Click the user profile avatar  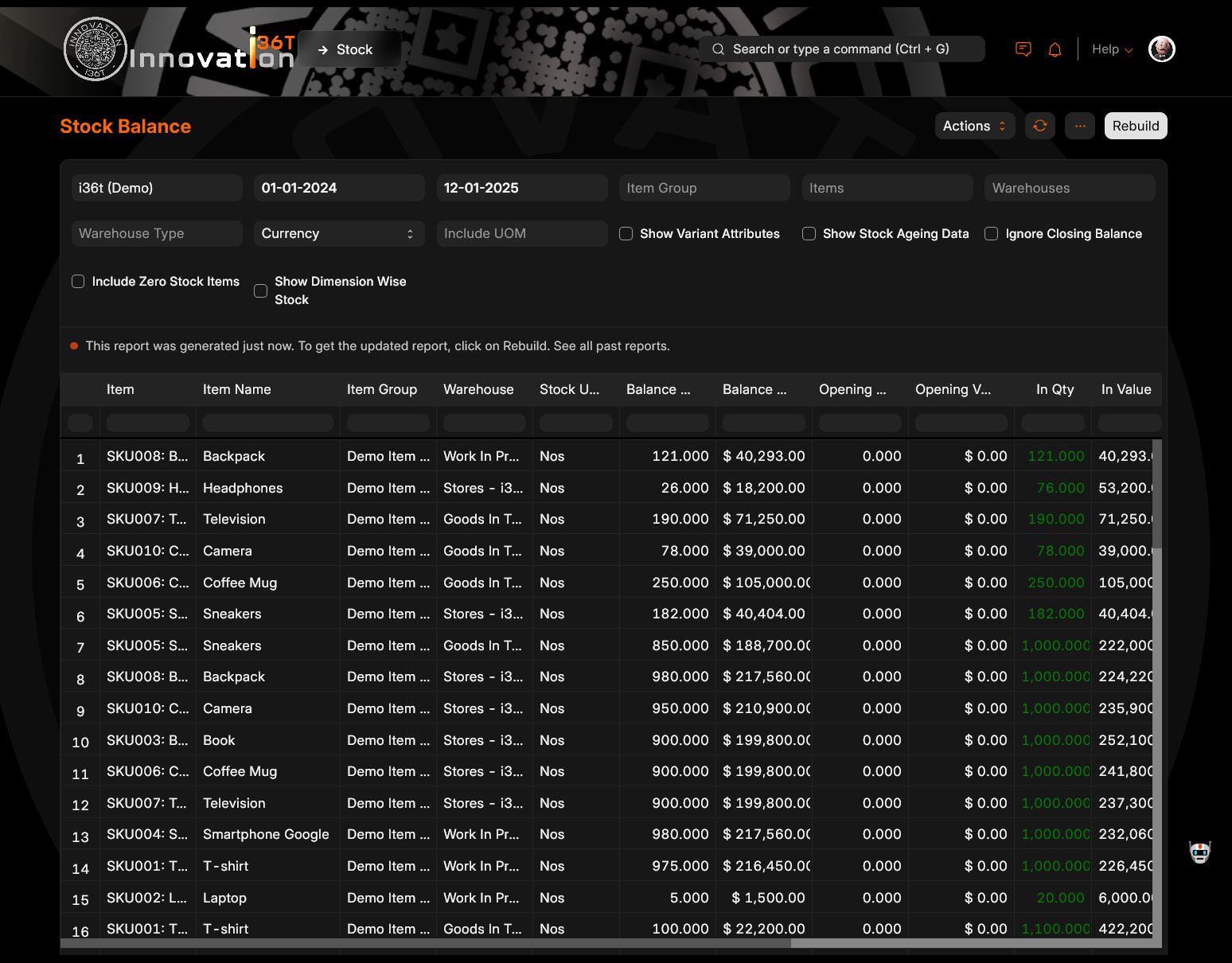(x=1161, y=49)
